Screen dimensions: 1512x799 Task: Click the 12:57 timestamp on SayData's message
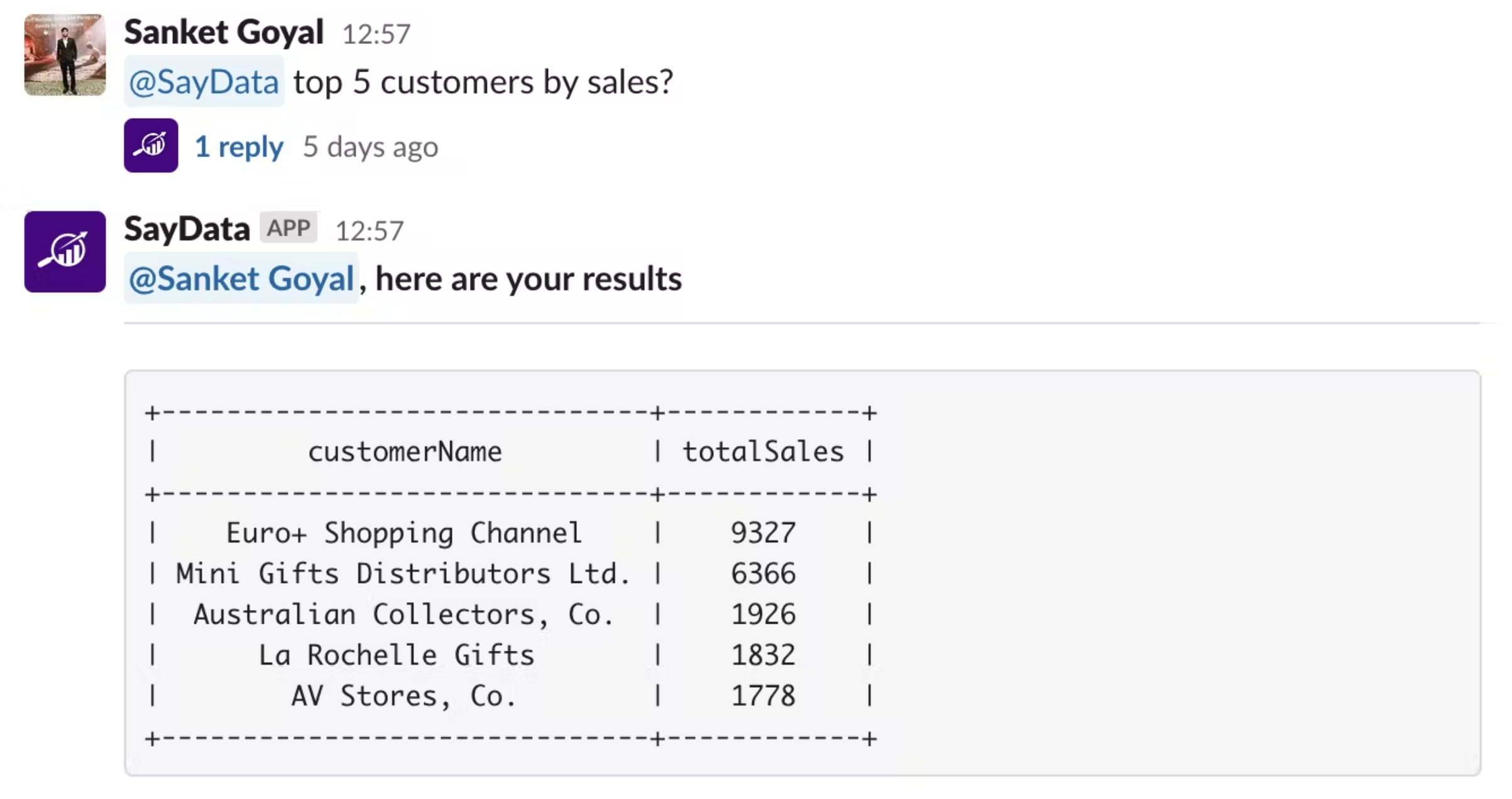point(369,231)
